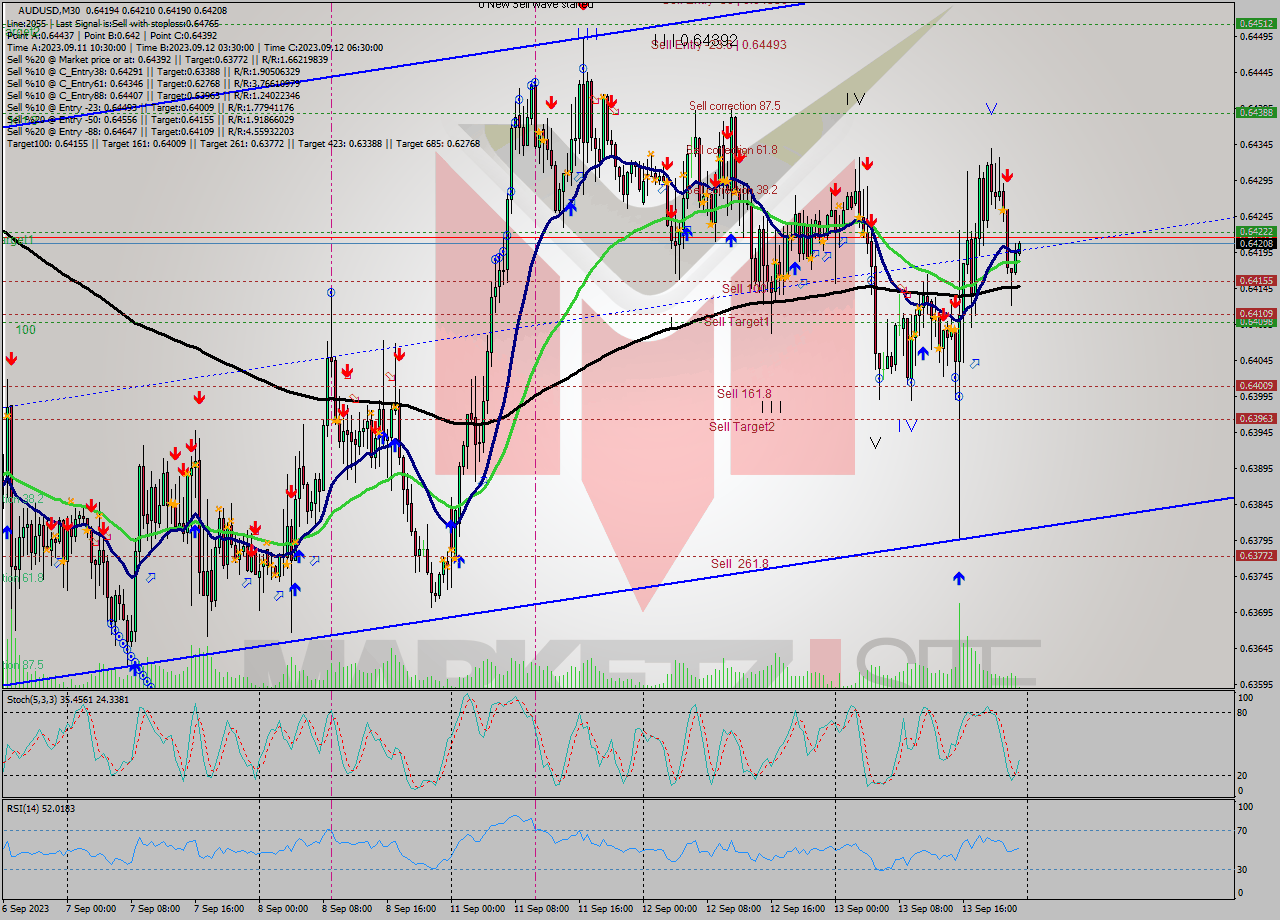The image size is (1280, 920).
Task: Click the 0.63895 price axis value
Action: [x=1256, y=469]
